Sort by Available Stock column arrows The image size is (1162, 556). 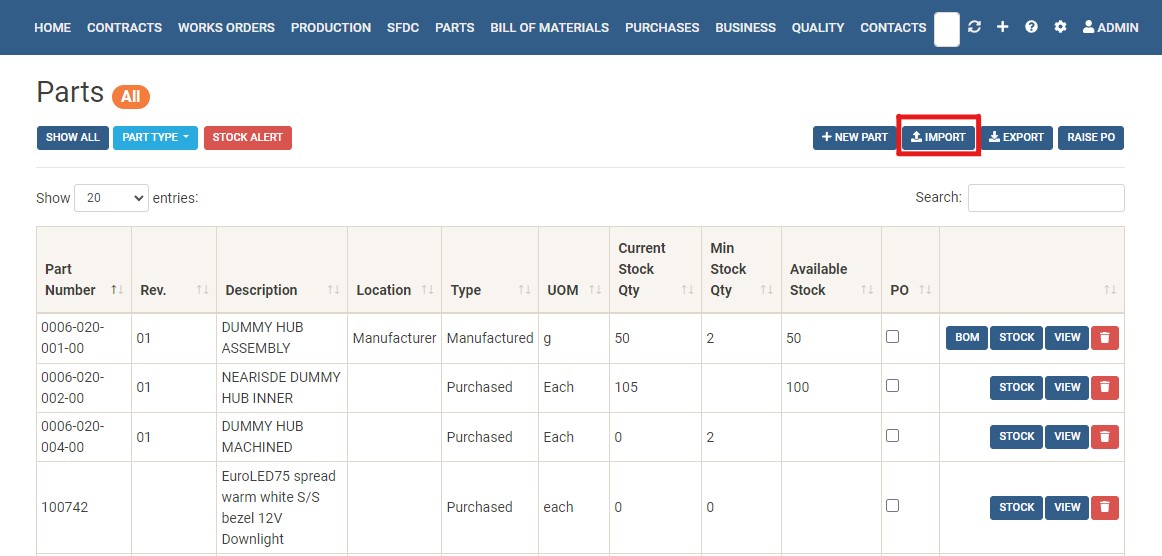864,290
